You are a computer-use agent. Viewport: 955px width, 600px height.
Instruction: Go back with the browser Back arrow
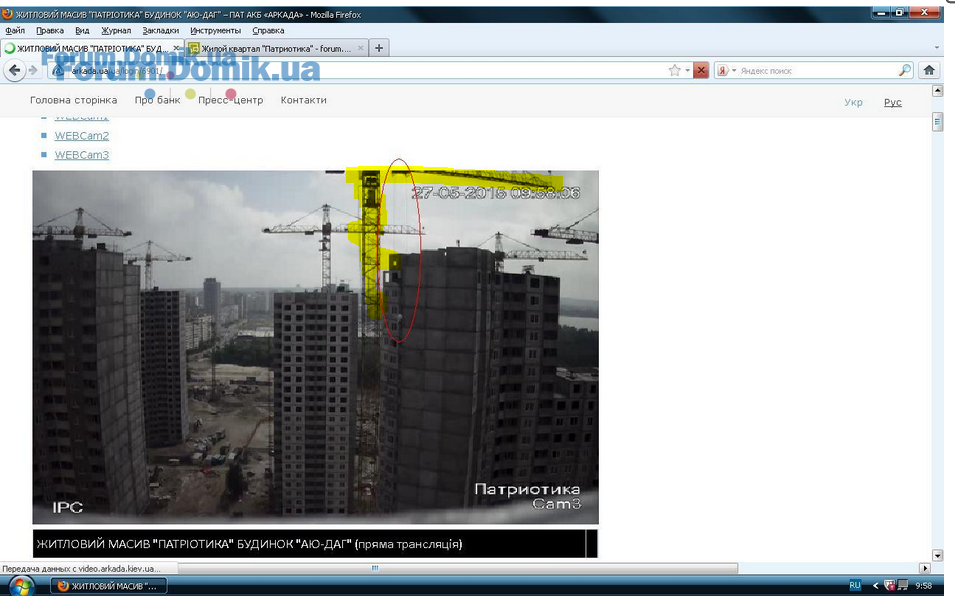pos(15,71)
